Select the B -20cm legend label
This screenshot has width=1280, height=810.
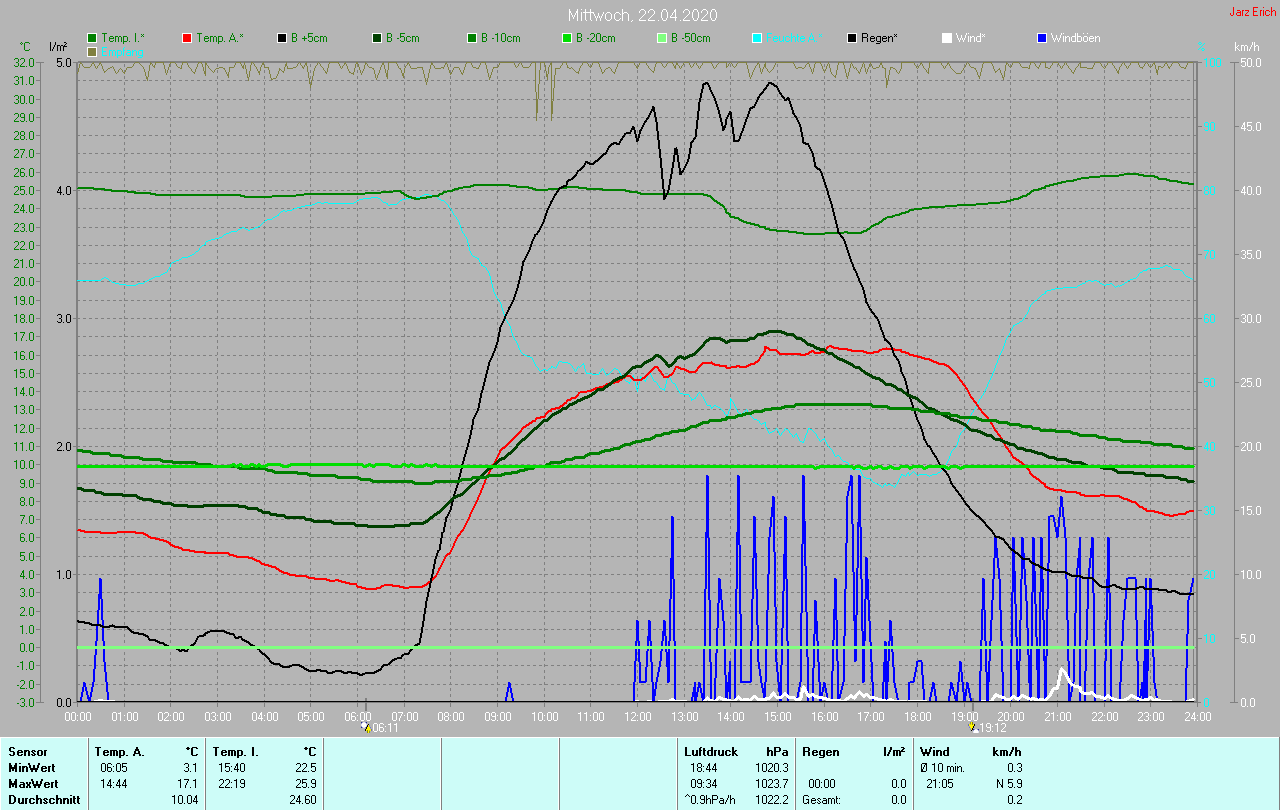coord(595,38)
